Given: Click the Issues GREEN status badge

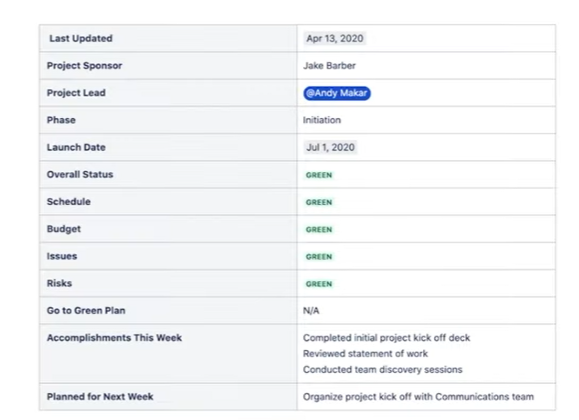Looking at the screenshot, I should [x=319, y=257].
